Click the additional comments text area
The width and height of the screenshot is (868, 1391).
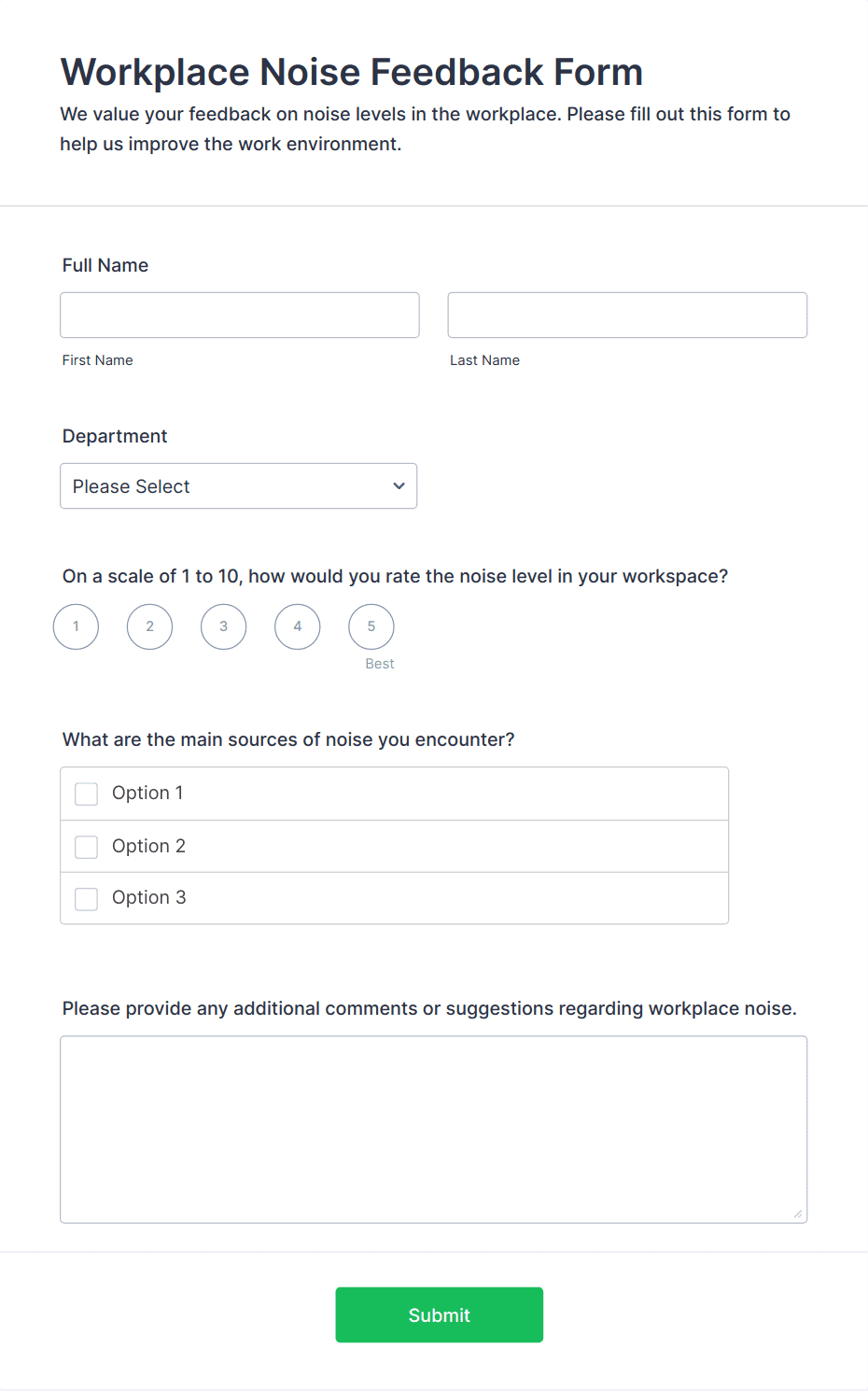[x=434, y=1130]
